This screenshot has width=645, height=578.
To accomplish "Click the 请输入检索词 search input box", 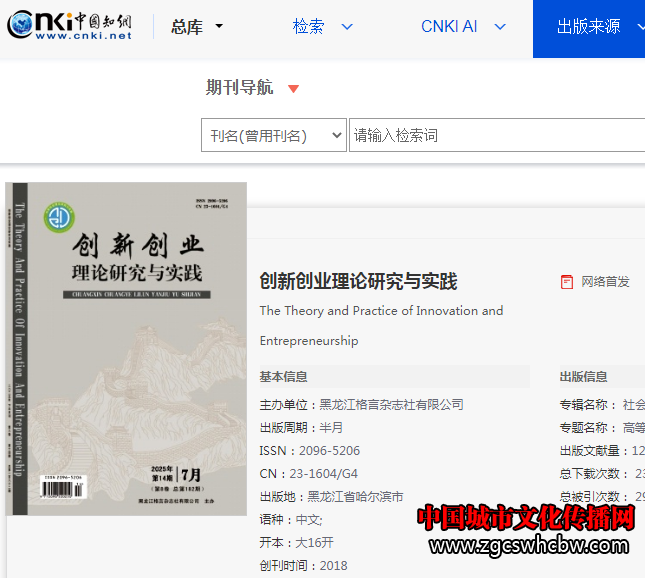I will [495, 136].
